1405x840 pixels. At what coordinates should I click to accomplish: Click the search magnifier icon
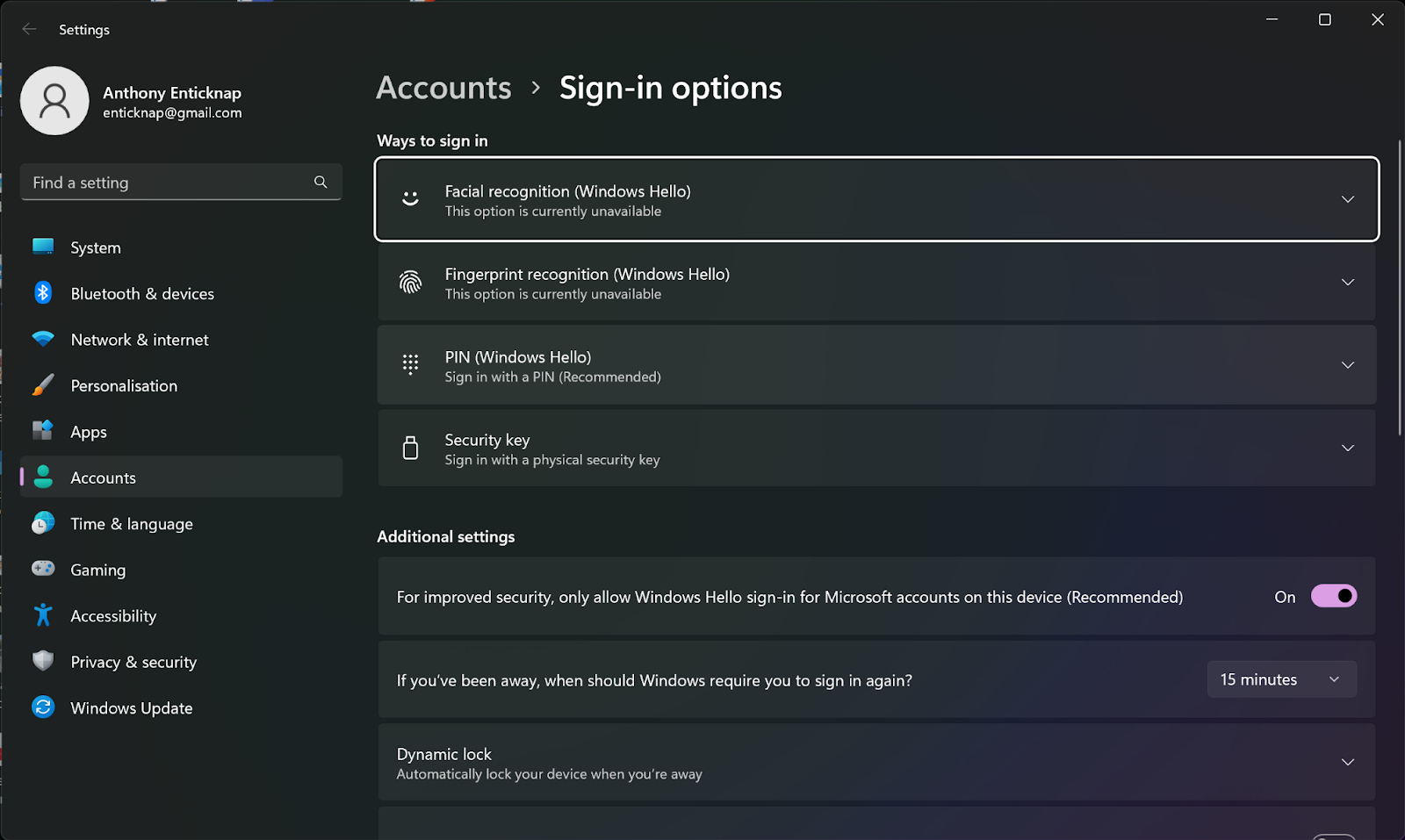[x=321, y=182]
